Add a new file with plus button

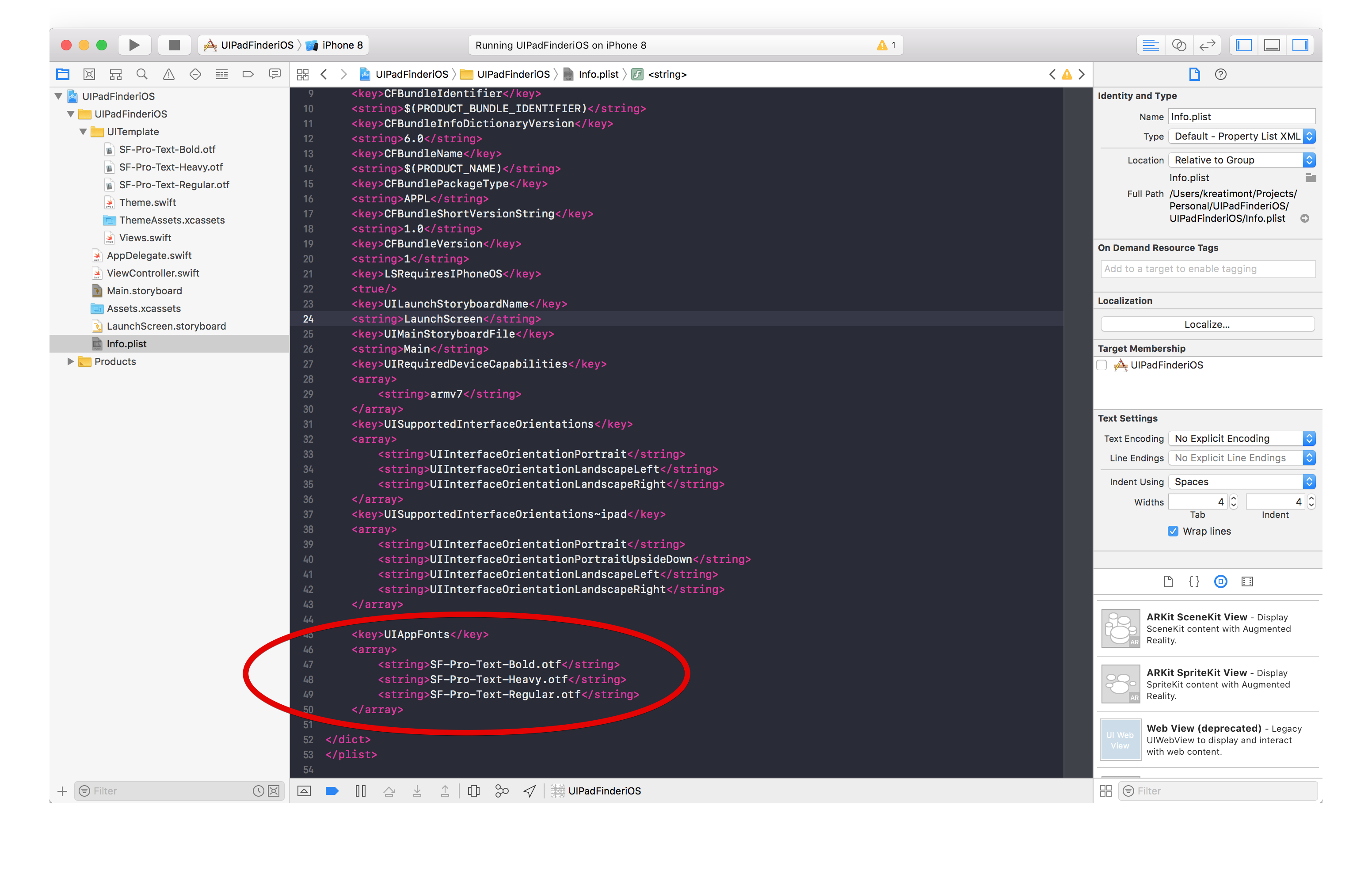pyautogui.click(x=63, y=791)
